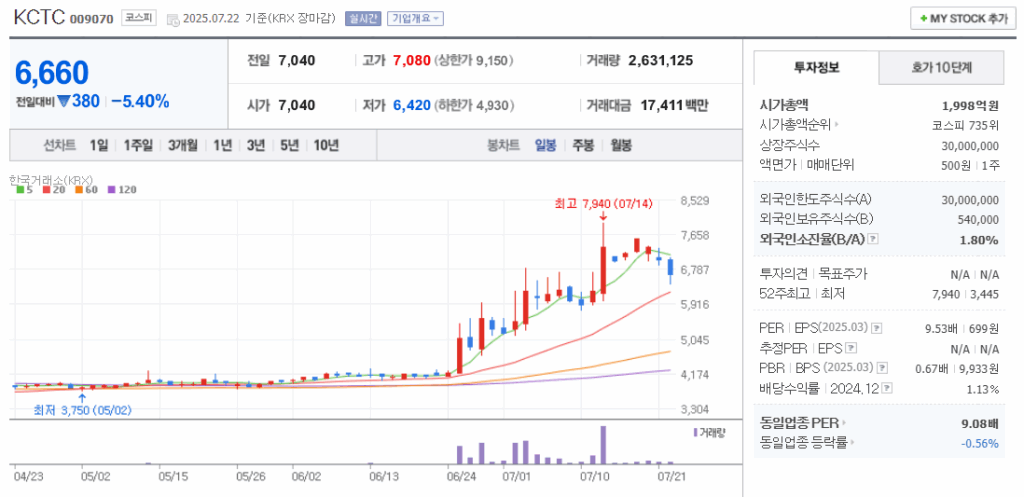This screenshot has width=1024, height=497.
Task: Open the 동일업종 등락률 link
Action: pyautogui.click(x=807, y=443)
